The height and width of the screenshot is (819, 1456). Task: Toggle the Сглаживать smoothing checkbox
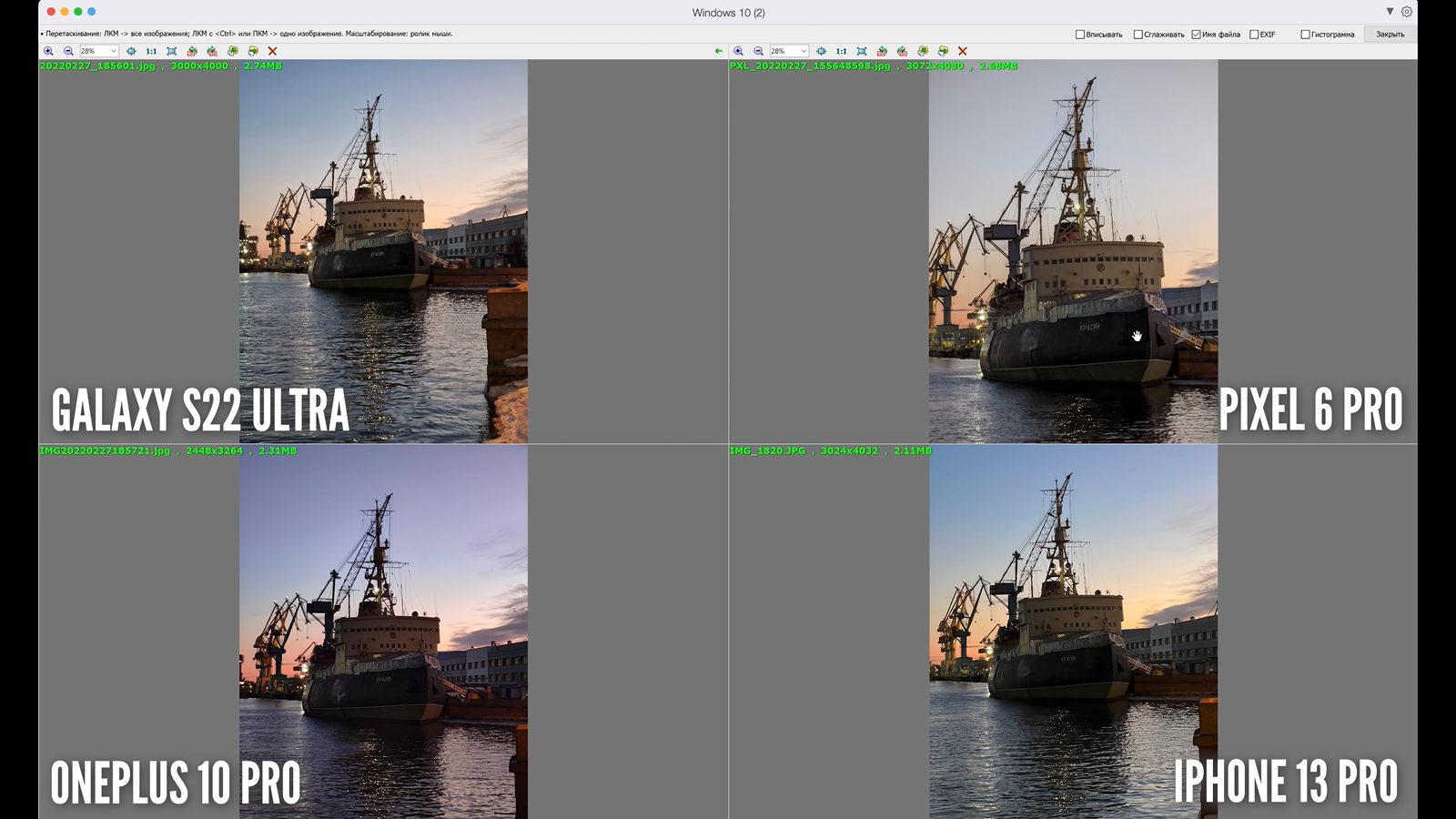(1137, 35)
